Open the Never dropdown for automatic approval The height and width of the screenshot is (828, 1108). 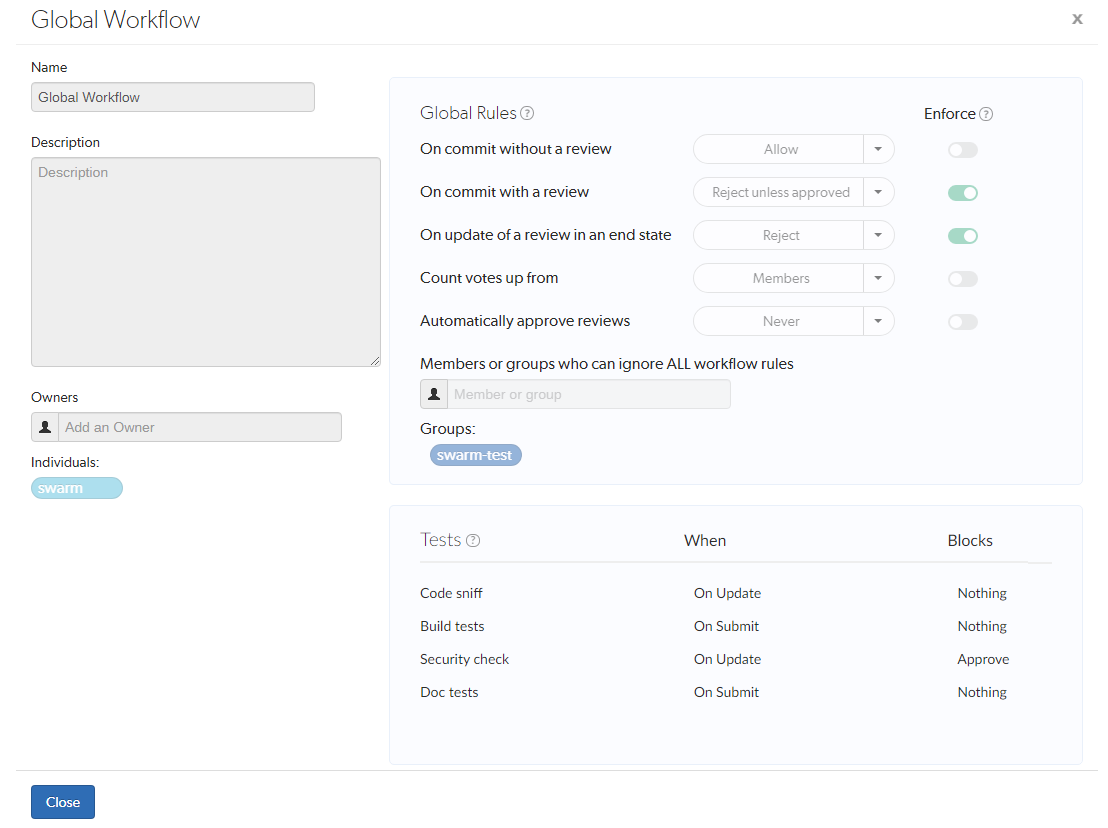(x=878, y=321)
